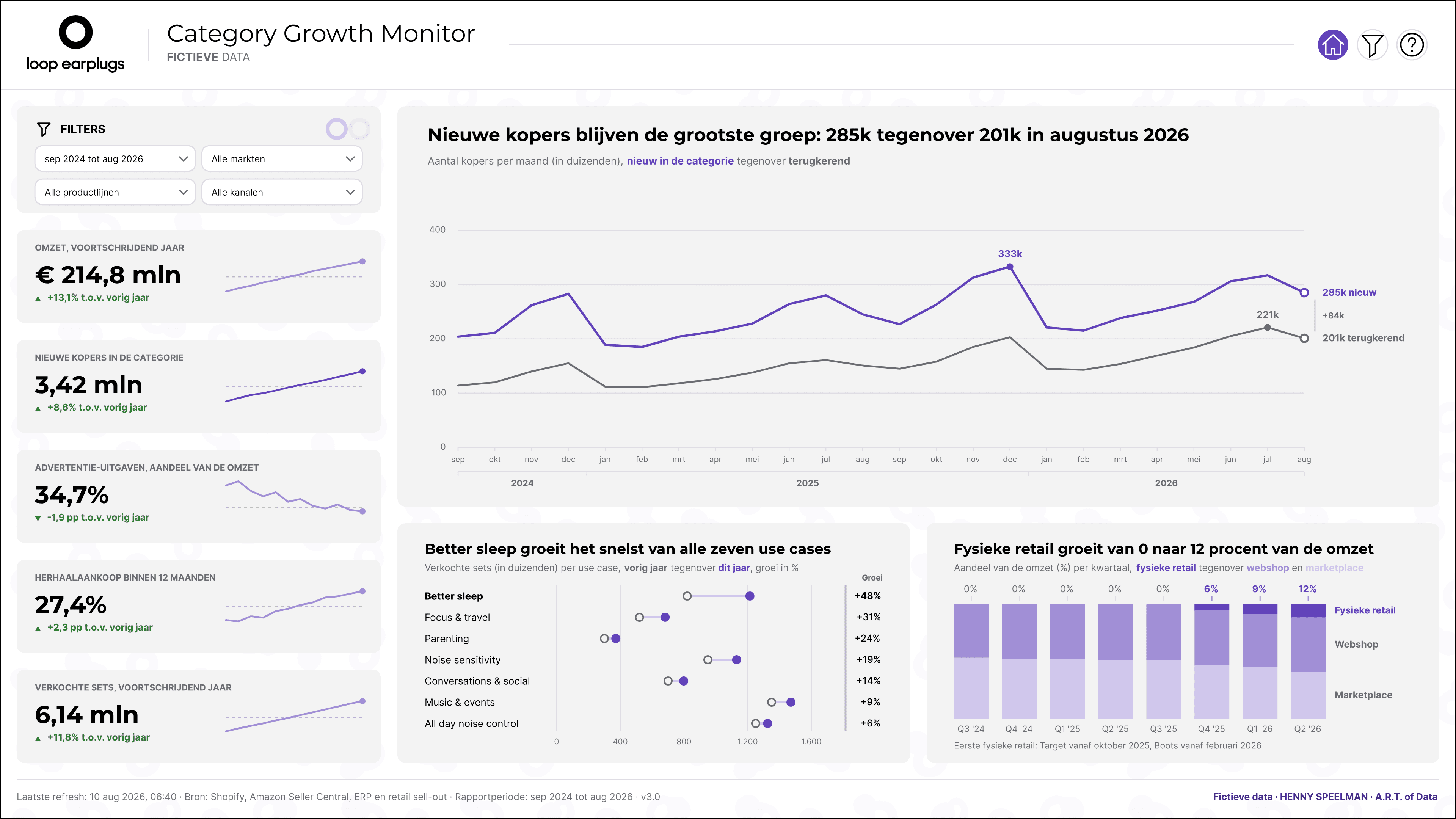Open the date range dropdown sep 2024 tot aug 2026
This screenshot has height=819, width=1456.
(x=115, y=159)
